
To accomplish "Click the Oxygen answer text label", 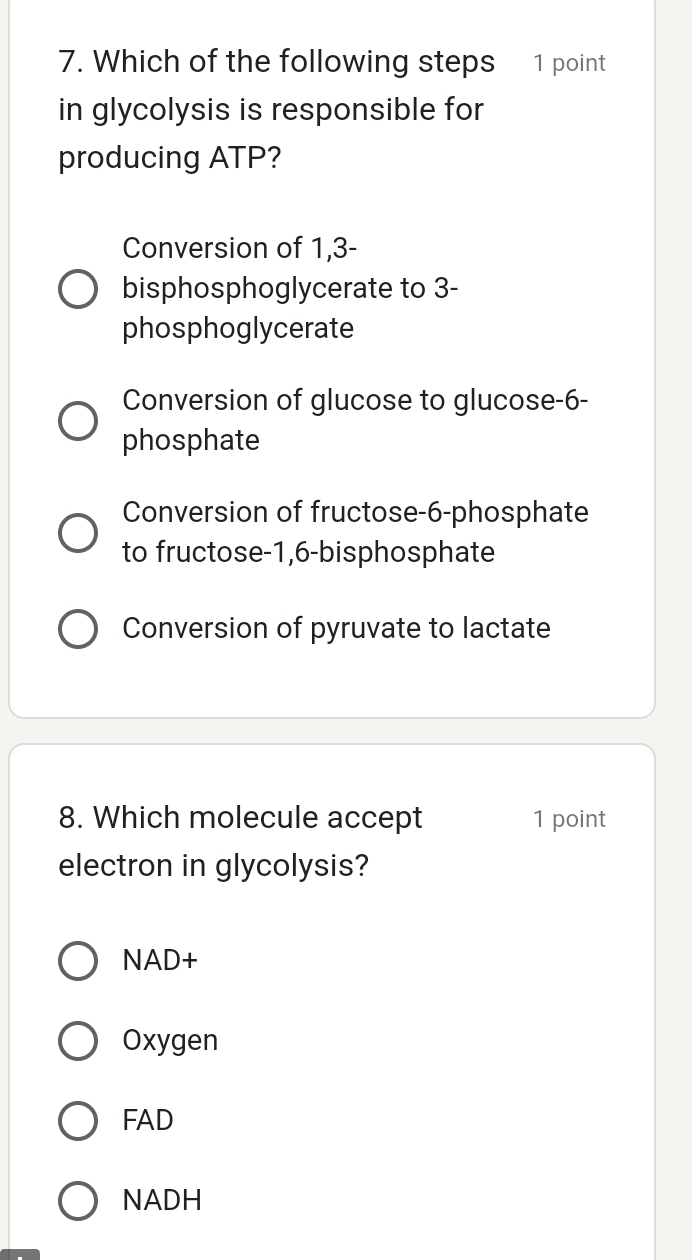I will pos(170,1040).
